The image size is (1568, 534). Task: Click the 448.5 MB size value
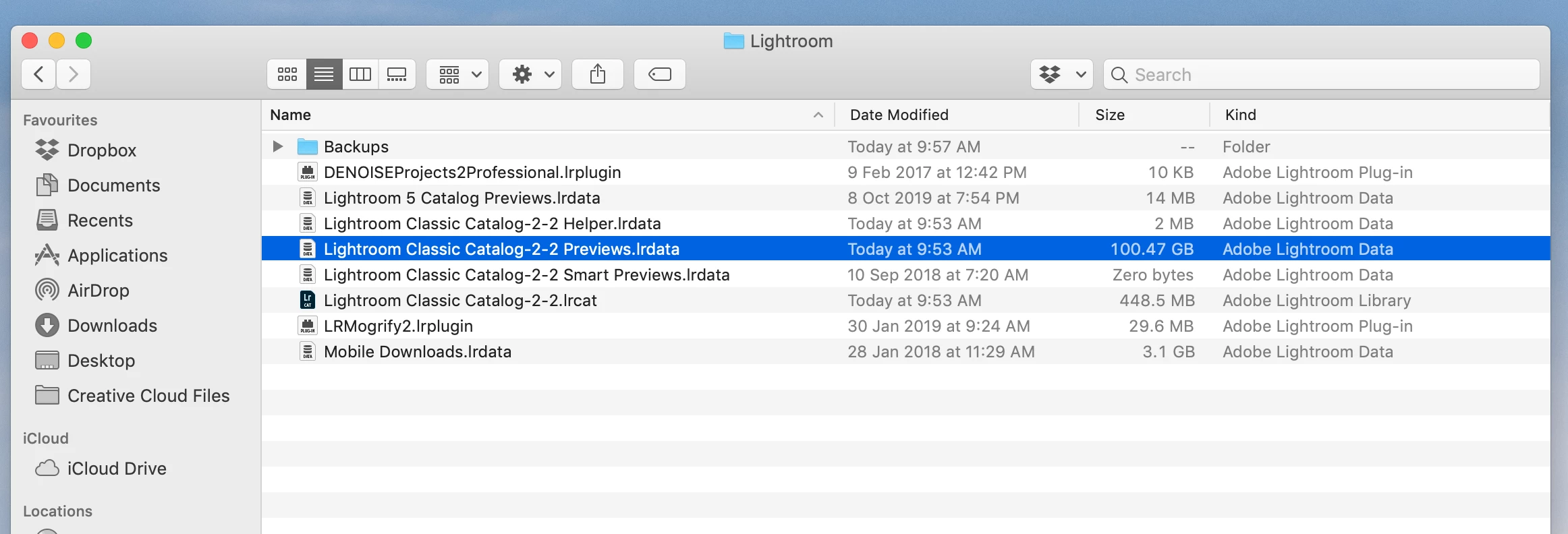[1157, 300]
